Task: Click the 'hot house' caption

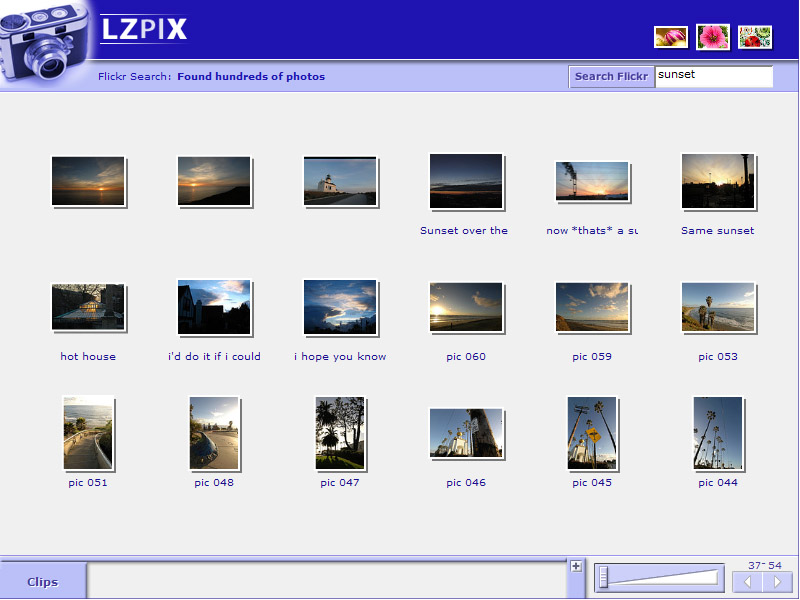Action: click(88, 357)
